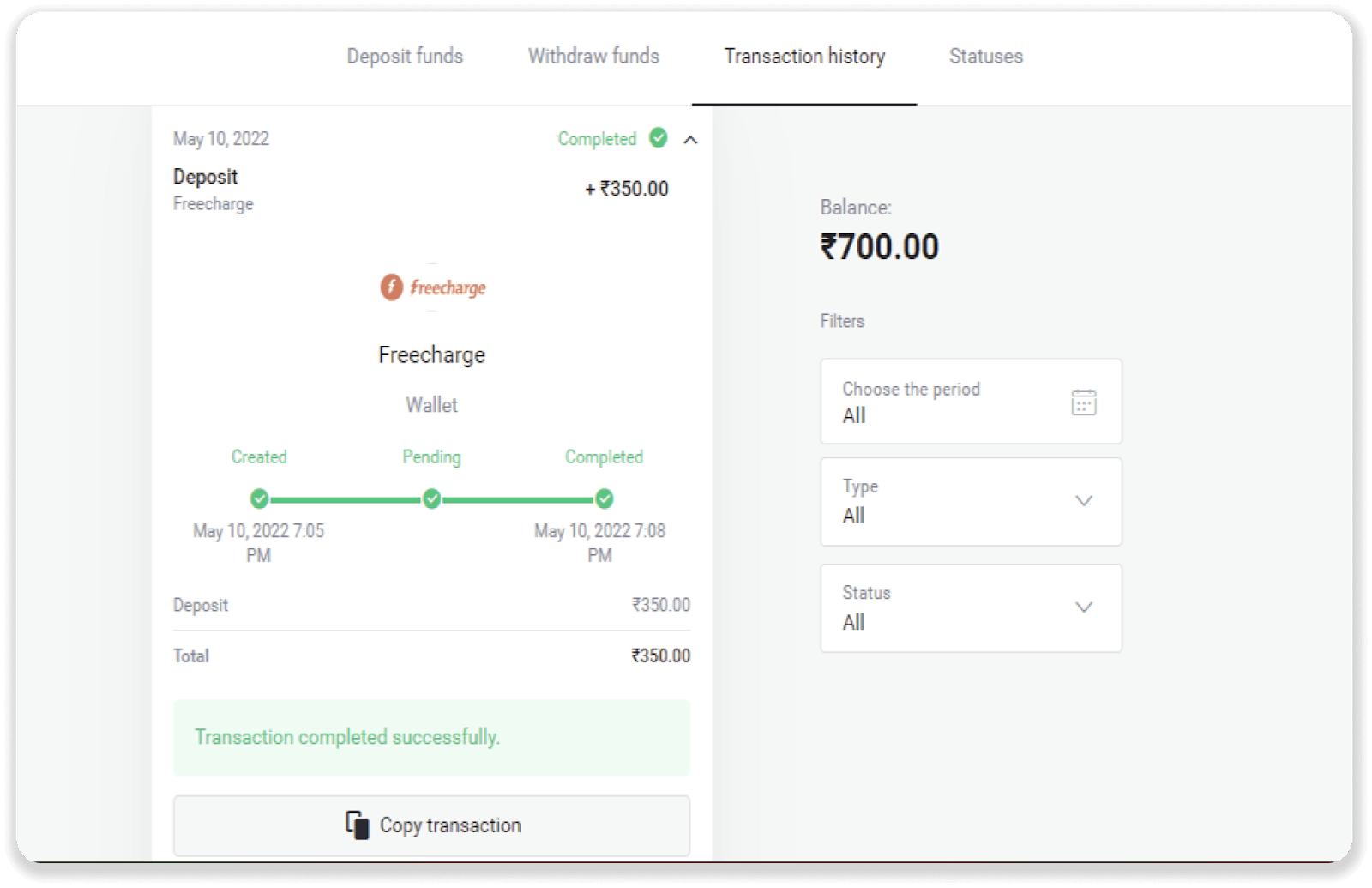1372x888 pixels.
Task: Click the ₹700.00 balance amount
Action: [x=880, y=247]
